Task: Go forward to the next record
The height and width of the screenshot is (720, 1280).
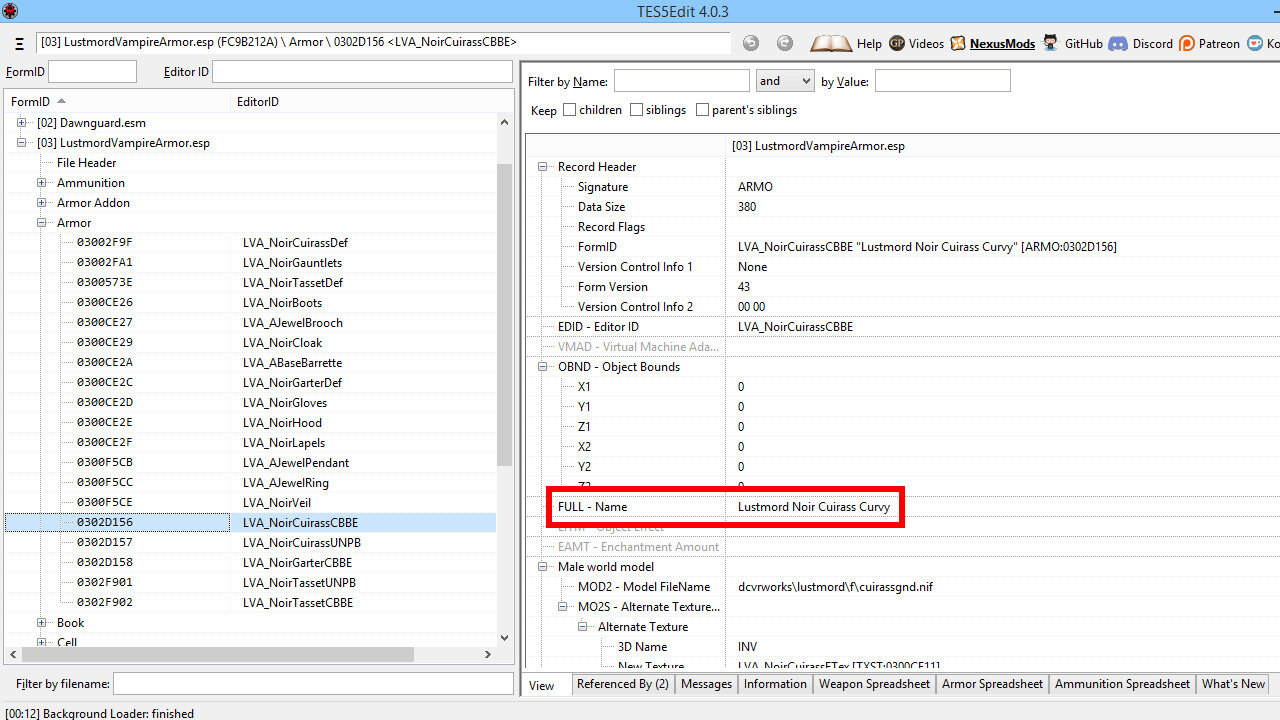Action: pyautogui.click(x=785, y=43)
